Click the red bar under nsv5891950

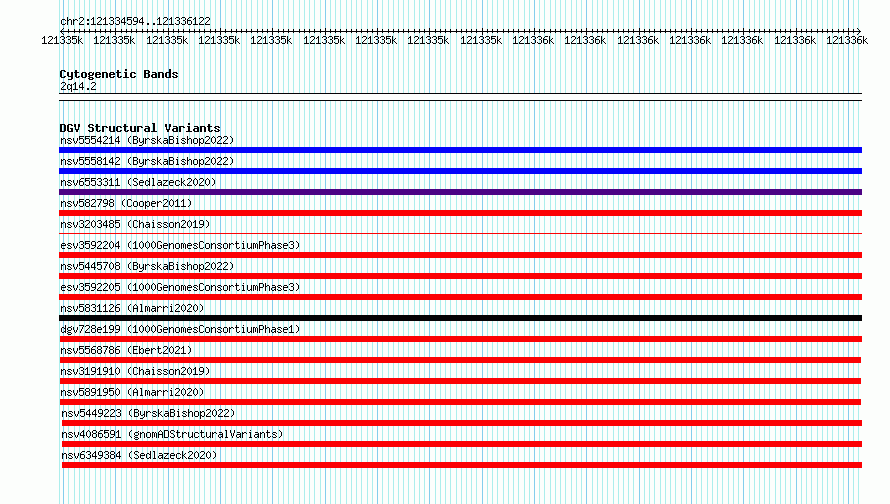coord(460,402)
